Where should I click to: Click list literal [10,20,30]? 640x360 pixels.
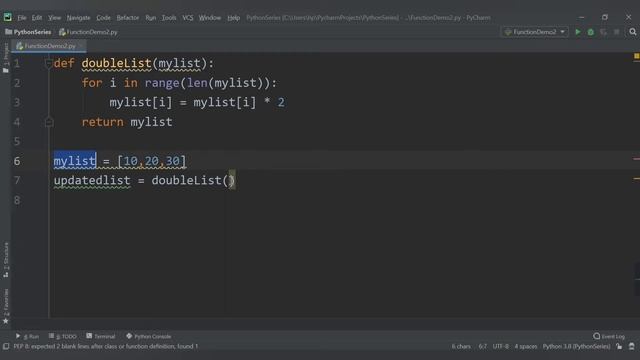151,161
